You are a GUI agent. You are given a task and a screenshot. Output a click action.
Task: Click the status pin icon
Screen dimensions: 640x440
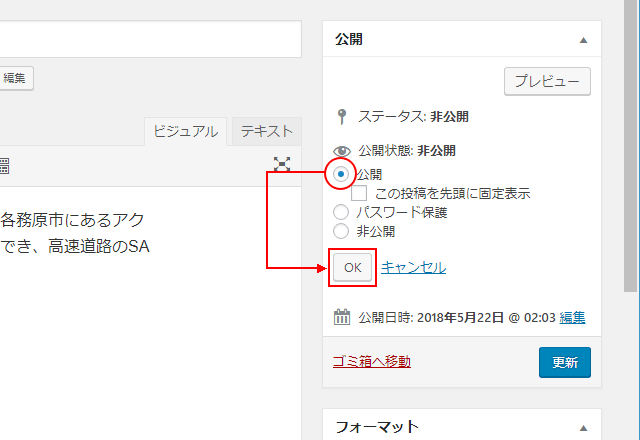coord(342,117)
